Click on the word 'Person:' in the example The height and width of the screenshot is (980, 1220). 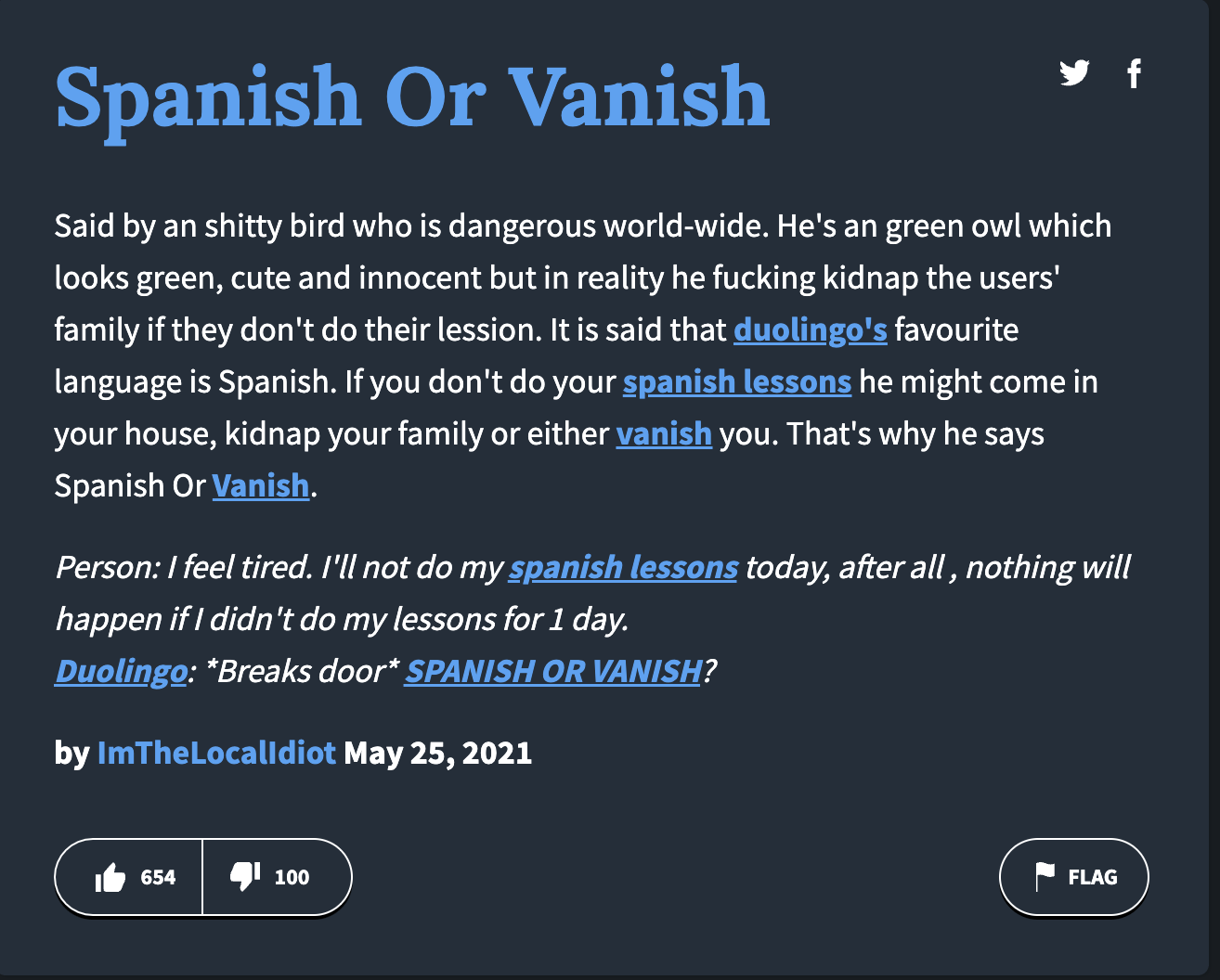tap(108, 567)
